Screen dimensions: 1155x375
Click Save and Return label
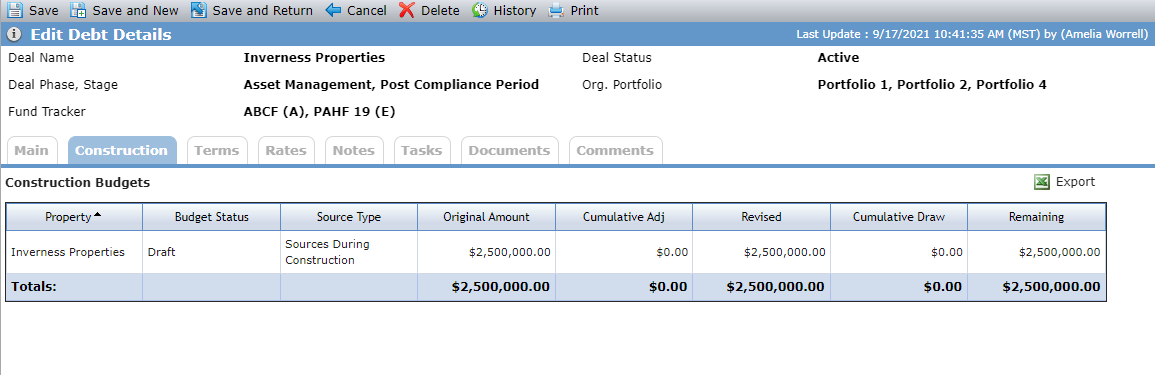tap(263, 11)
